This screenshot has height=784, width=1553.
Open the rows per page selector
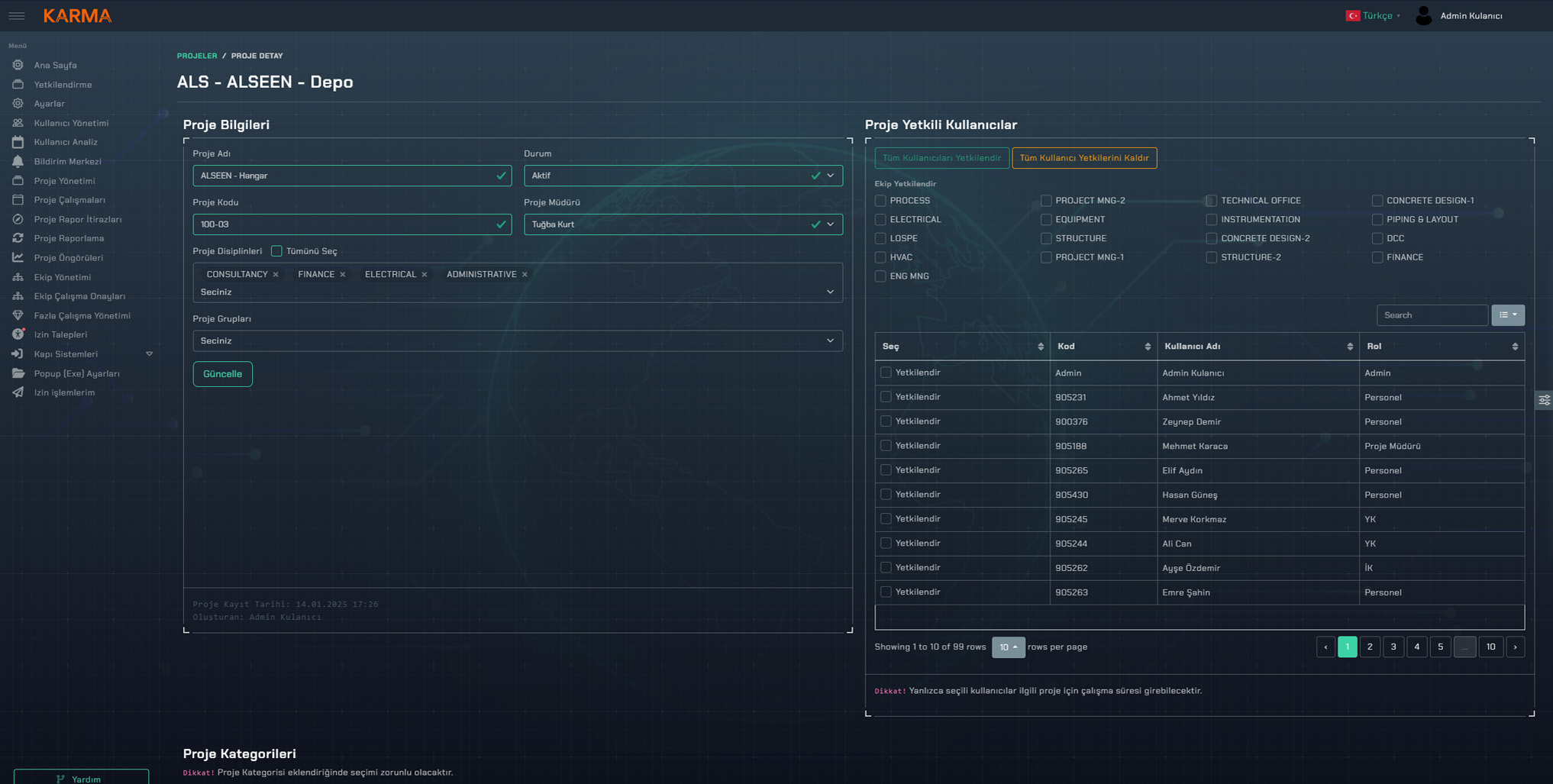click(1008, 647)
